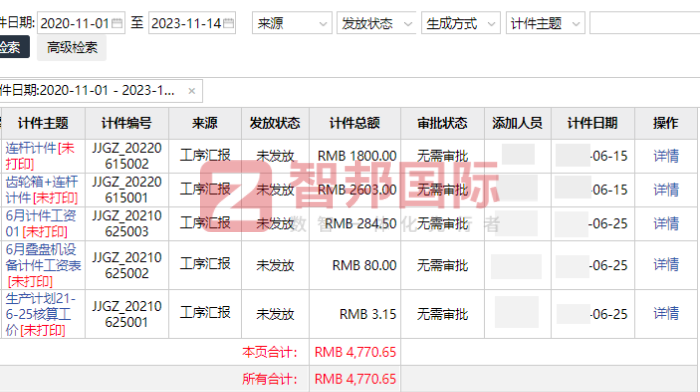View 详情 for RMB 80.00 row
The height and width of the screenshot is (392, 700).
click(666, 265)
